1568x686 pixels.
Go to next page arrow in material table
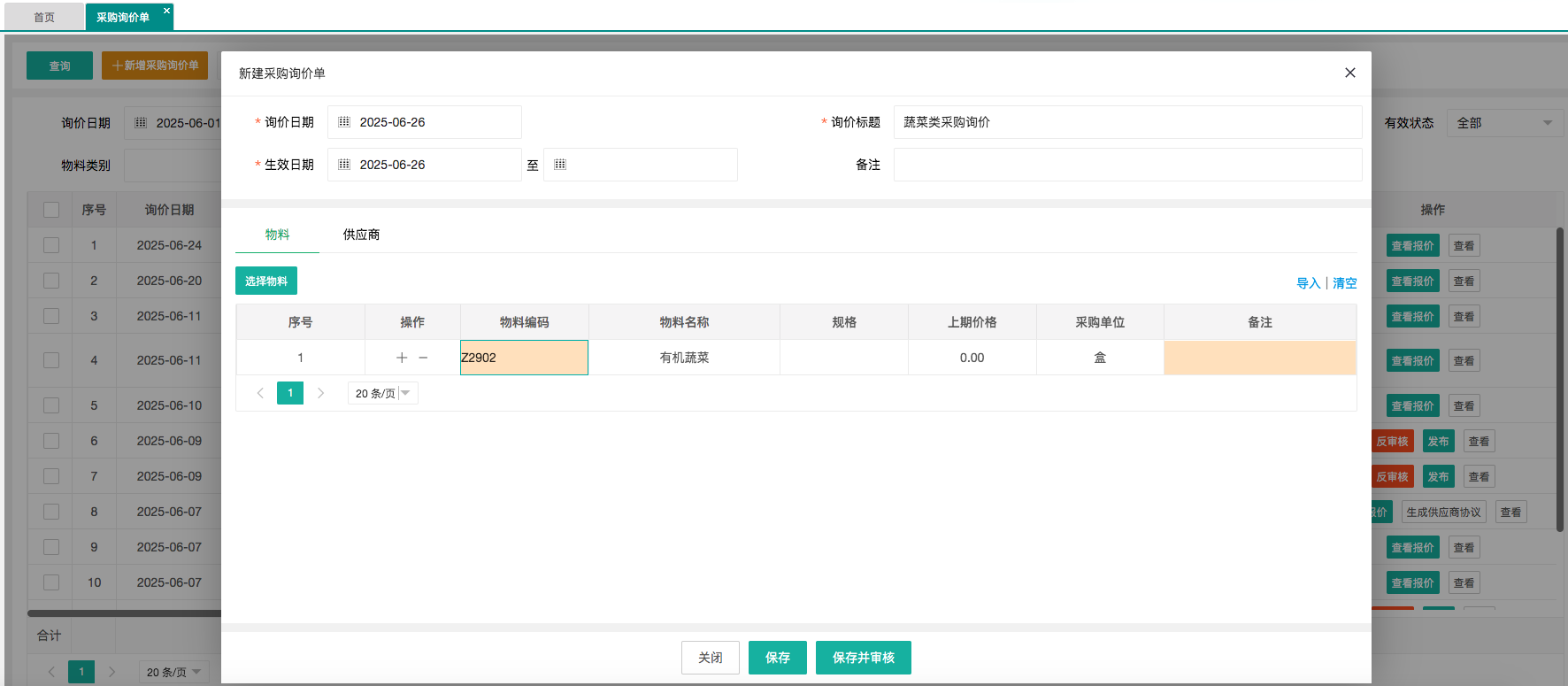pos(320,393)
